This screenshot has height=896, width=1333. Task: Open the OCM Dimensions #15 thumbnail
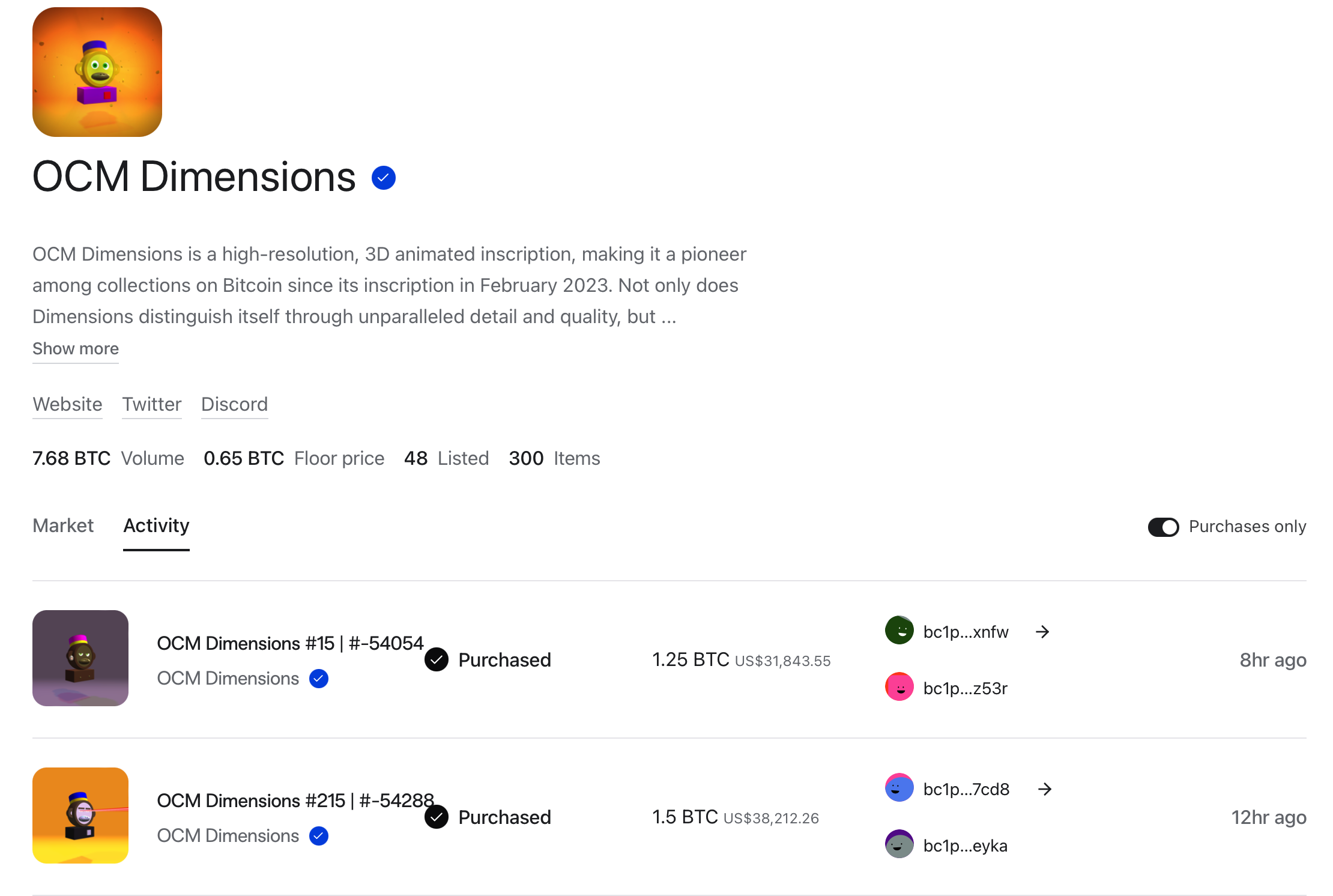coord(80,658)
